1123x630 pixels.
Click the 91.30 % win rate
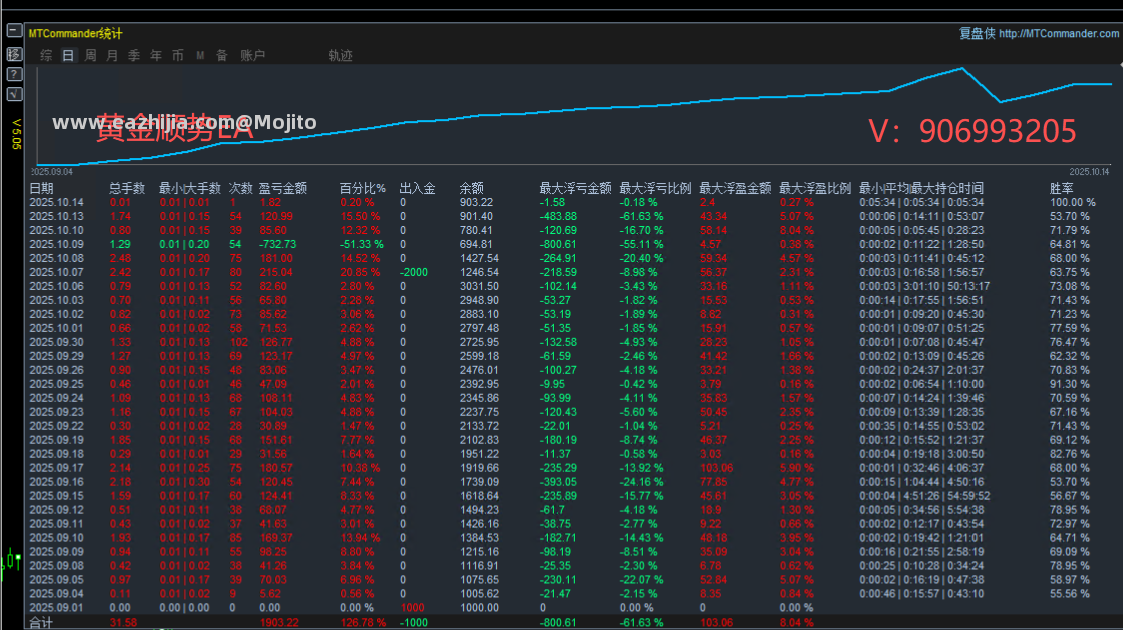[x=1069, y=384]
